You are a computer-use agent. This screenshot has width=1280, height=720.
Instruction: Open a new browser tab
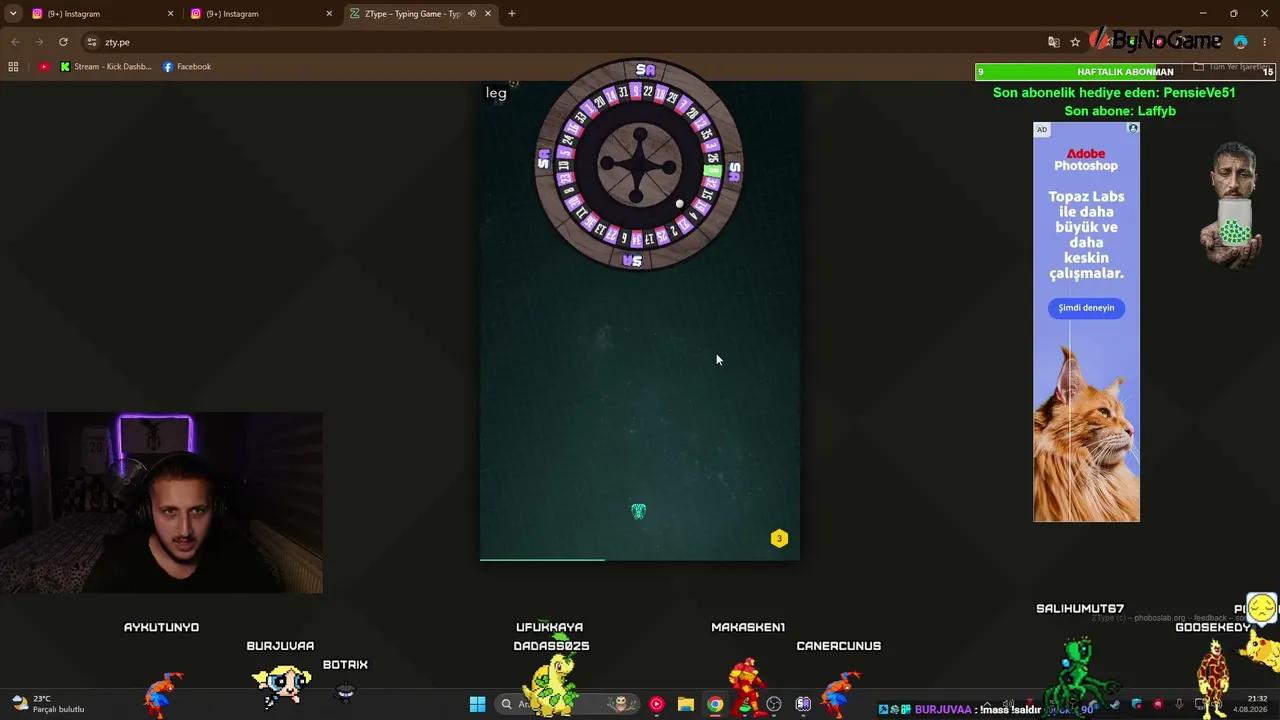pos(512,14)
